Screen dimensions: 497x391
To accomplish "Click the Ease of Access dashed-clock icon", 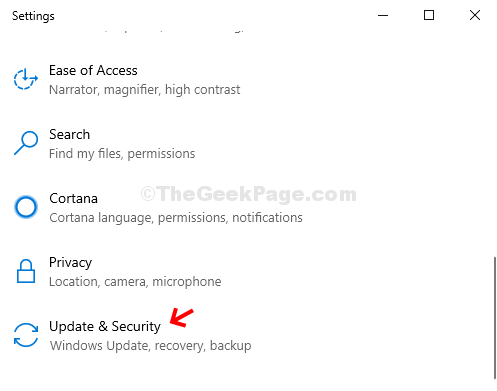I will (x=26, y=79).
